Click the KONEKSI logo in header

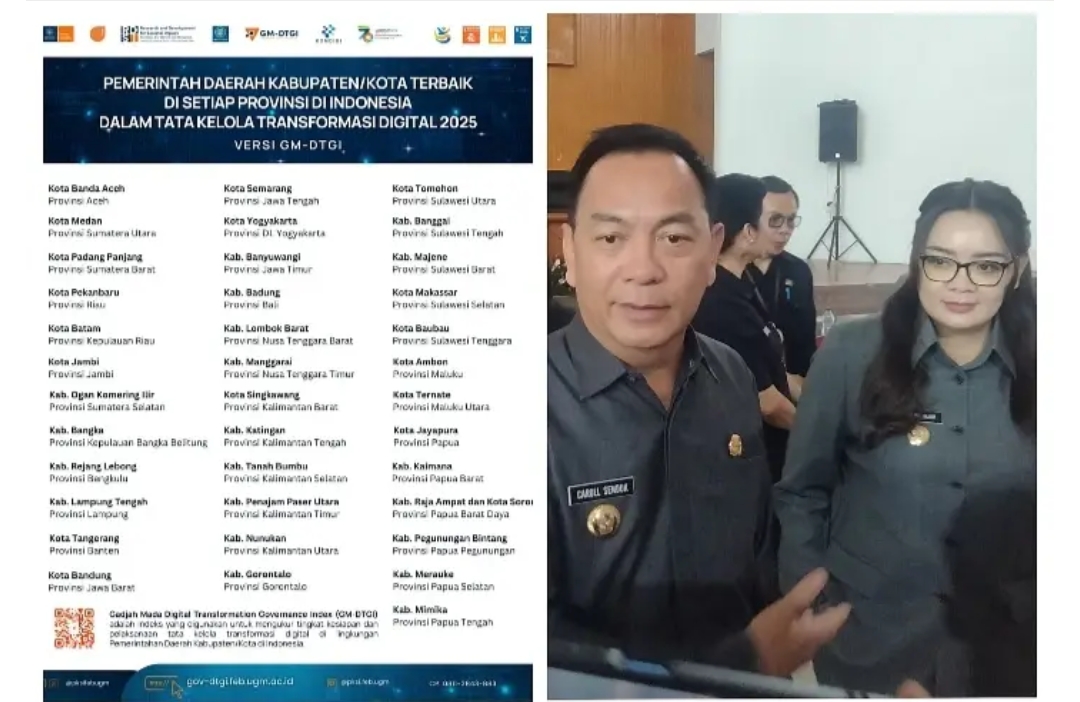pyautogui.click(x=329, y=34)
